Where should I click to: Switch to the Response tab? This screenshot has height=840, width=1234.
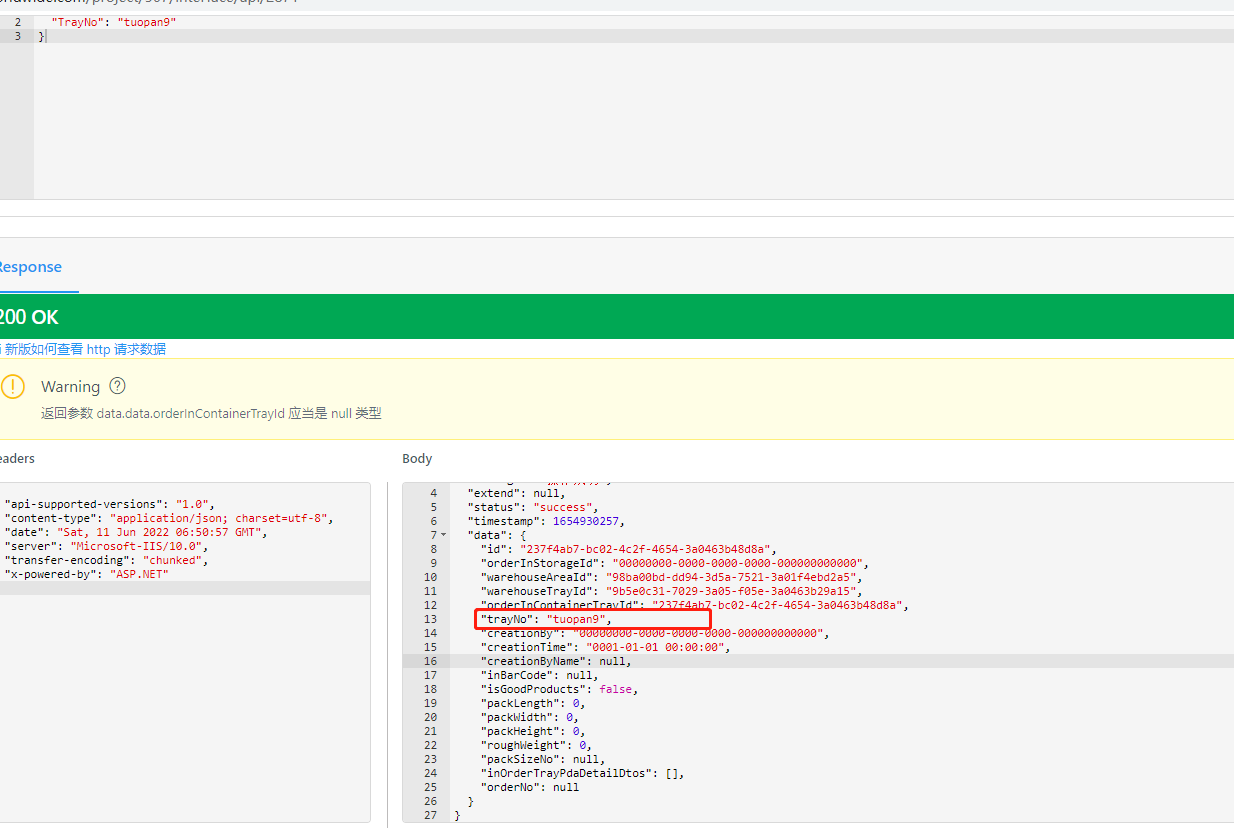pos(29,267)
